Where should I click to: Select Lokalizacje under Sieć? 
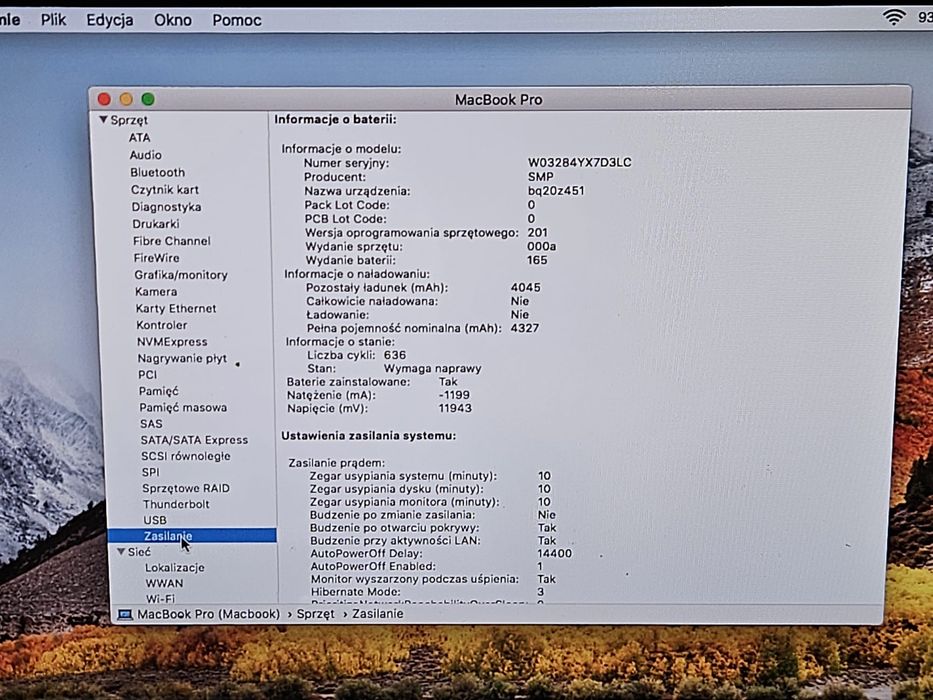175,567
